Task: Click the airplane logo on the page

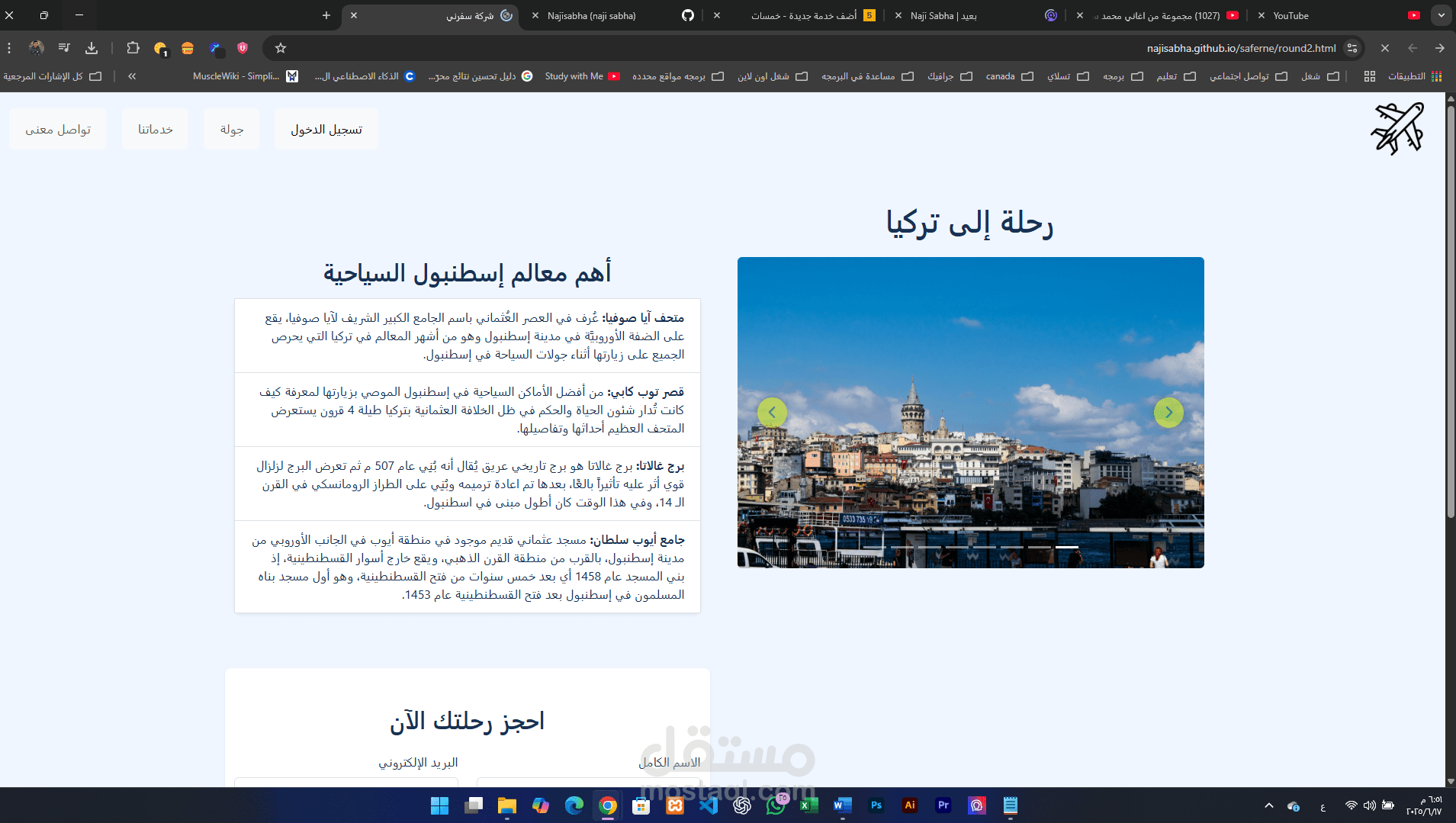Action: (1397, 129)
